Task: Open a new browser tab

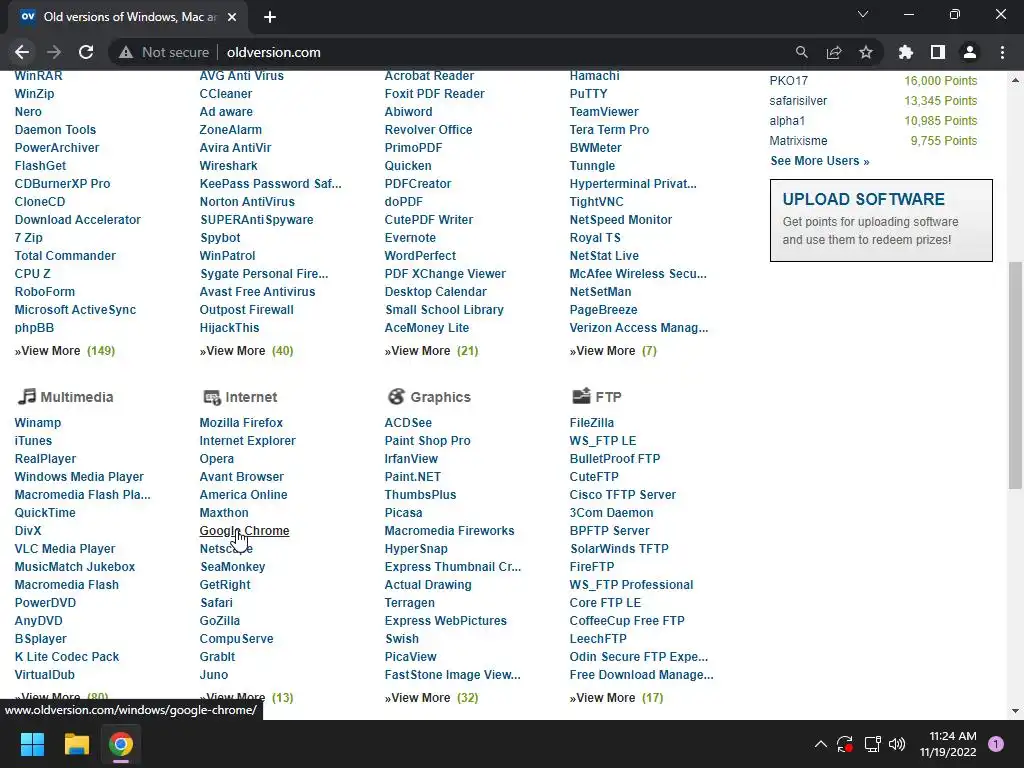Action: coord(270,17)
